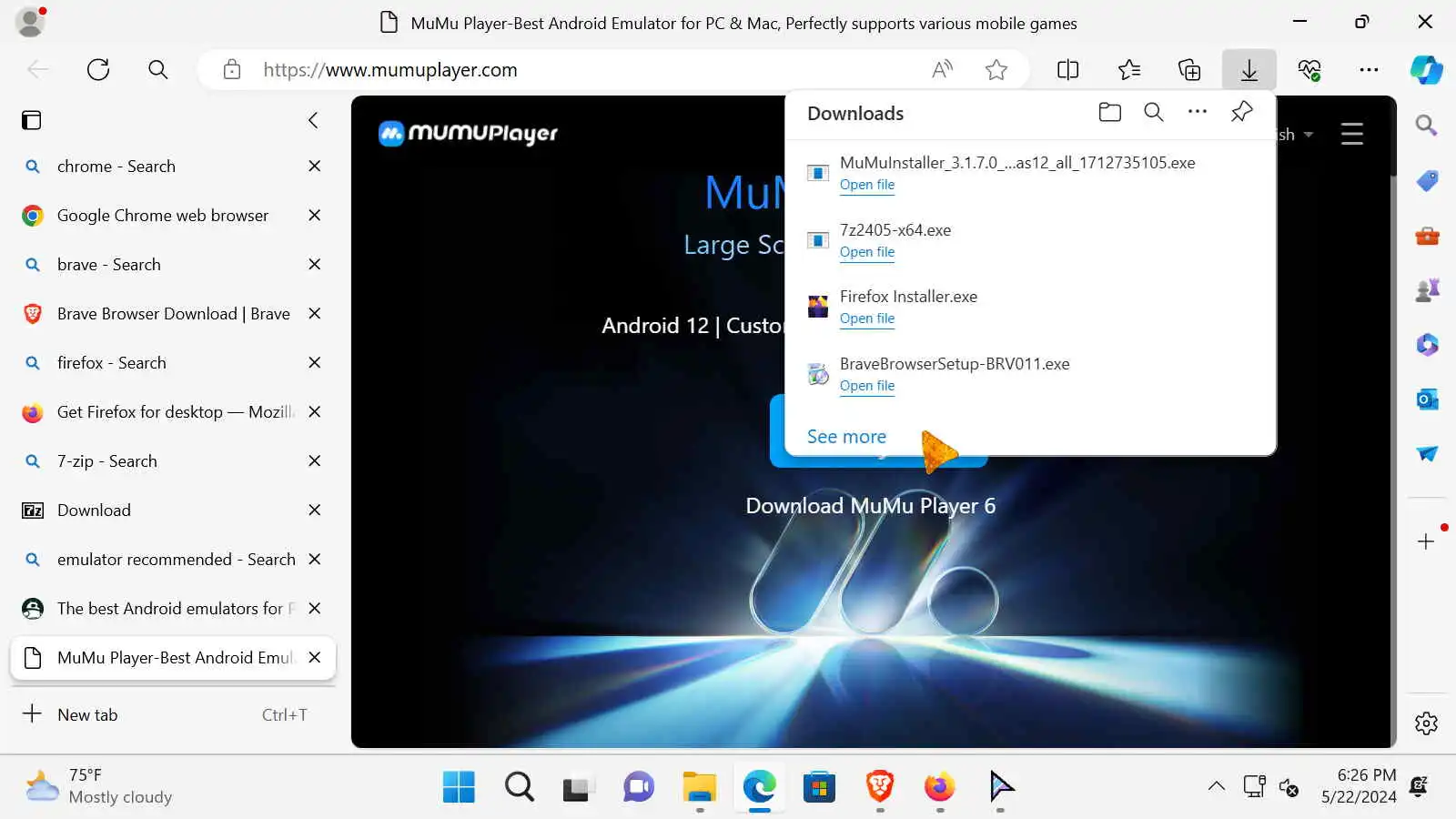
Task: Open the search icon beside refresh
Action: point(157,69)
